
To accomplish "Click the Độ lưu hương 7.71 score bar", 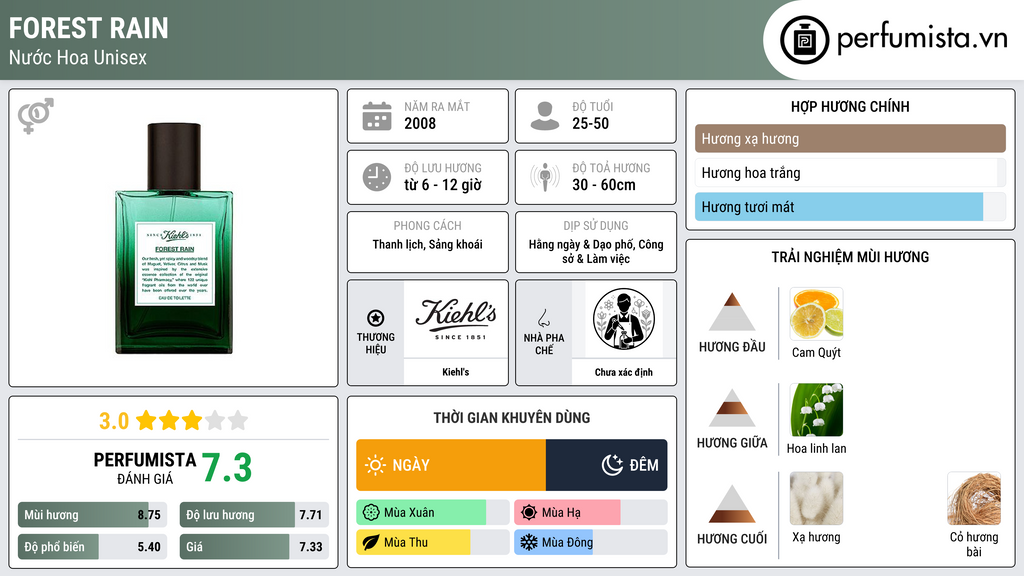I will coord(254,515).
